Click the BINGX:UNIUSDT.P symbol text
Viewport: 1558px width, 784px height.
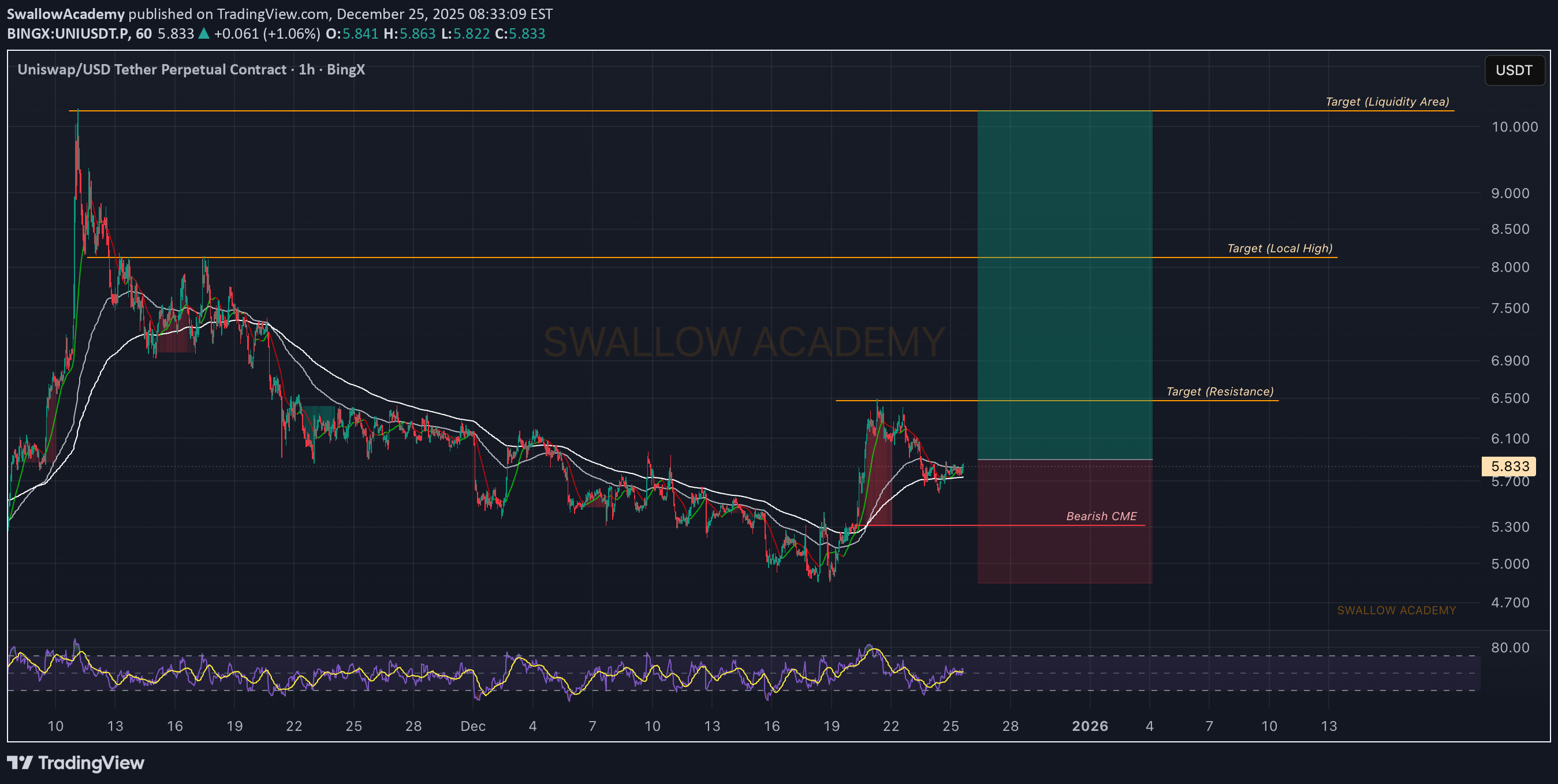68,34
